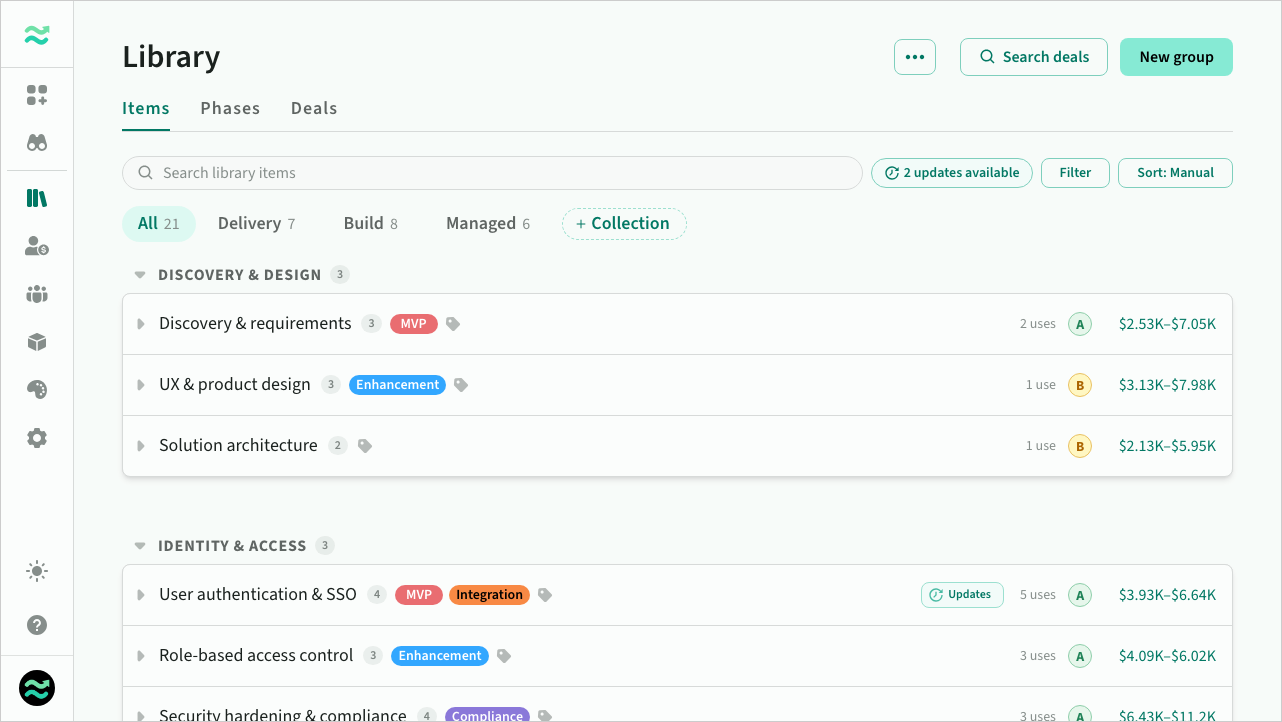
Task: Add a new Collection
Action: 624,224
